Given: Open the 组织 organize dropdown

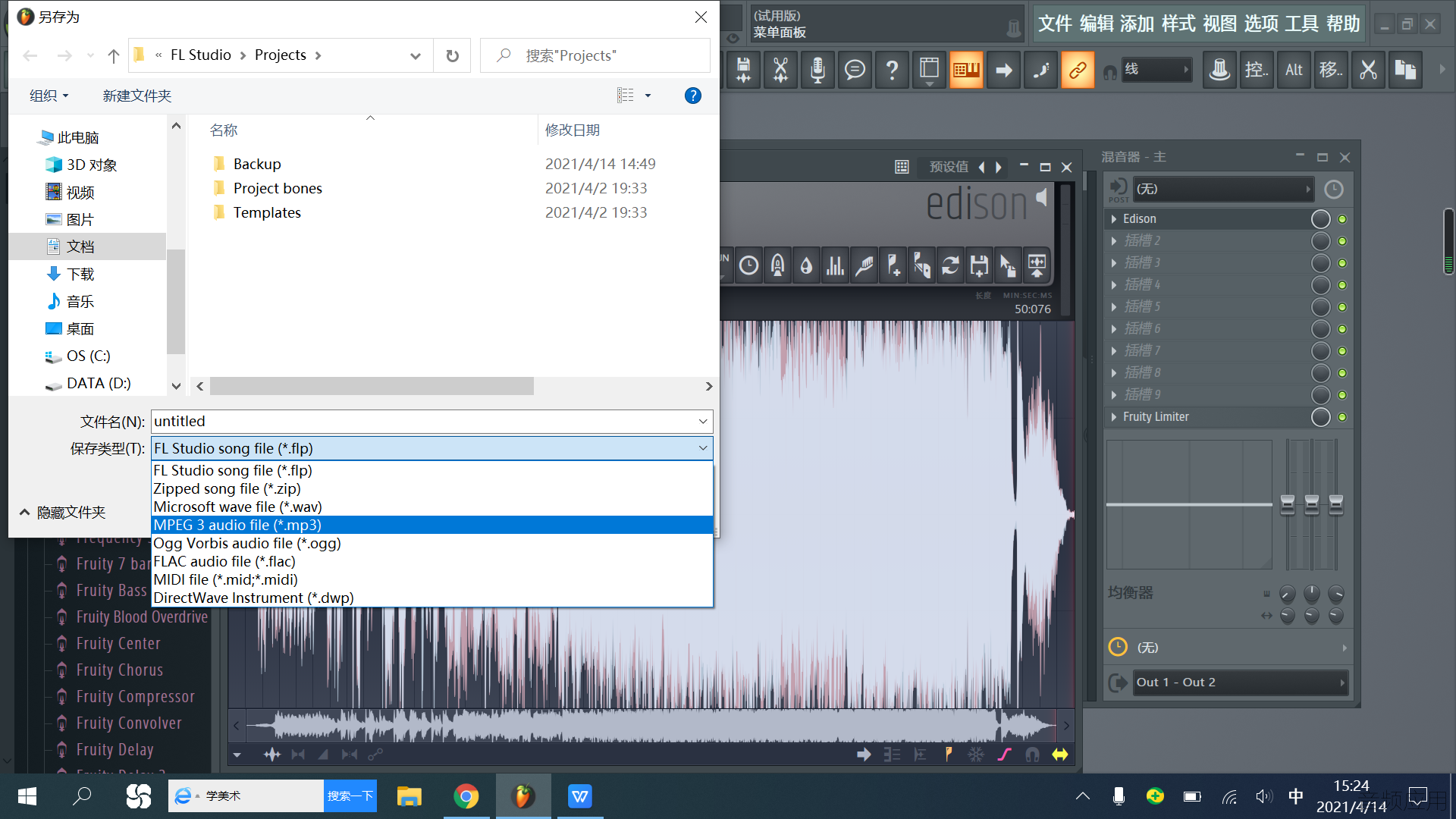Looking at the screenshot, I should [x=49, y=96].
